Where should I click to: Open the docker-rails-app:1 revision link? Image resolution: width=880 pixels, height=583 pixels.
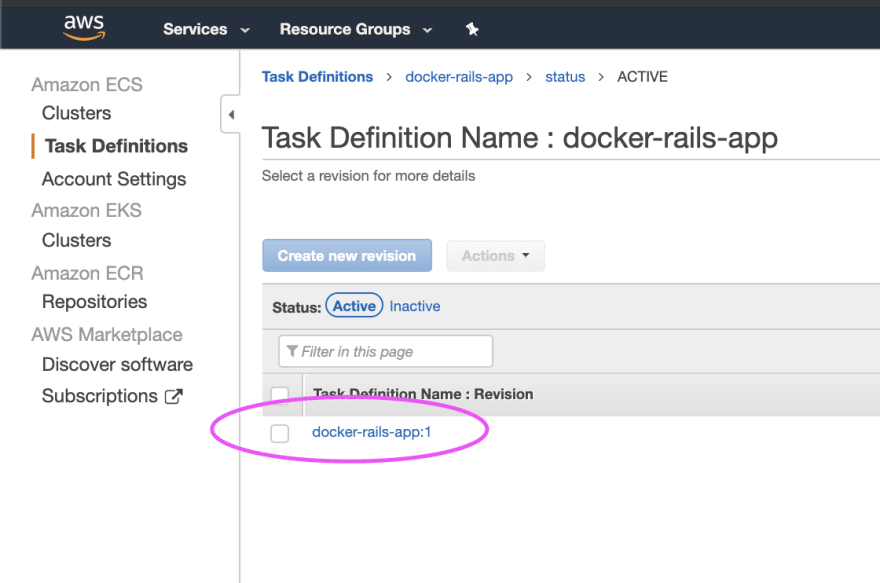[372, 432]
